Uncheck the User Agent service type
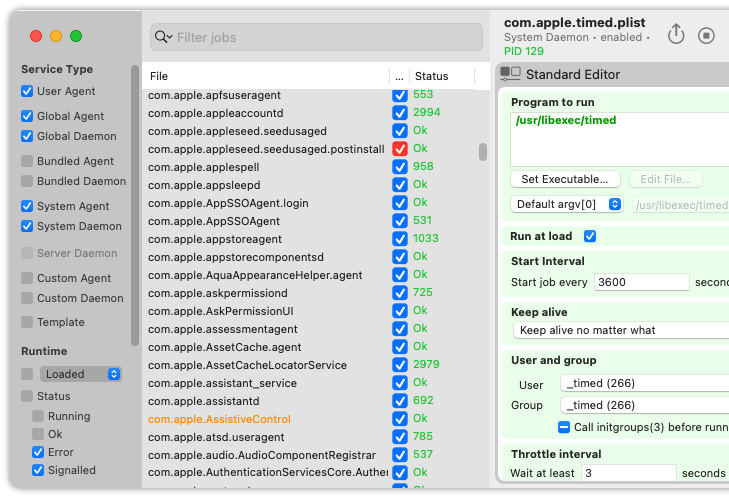 [27, 91]
